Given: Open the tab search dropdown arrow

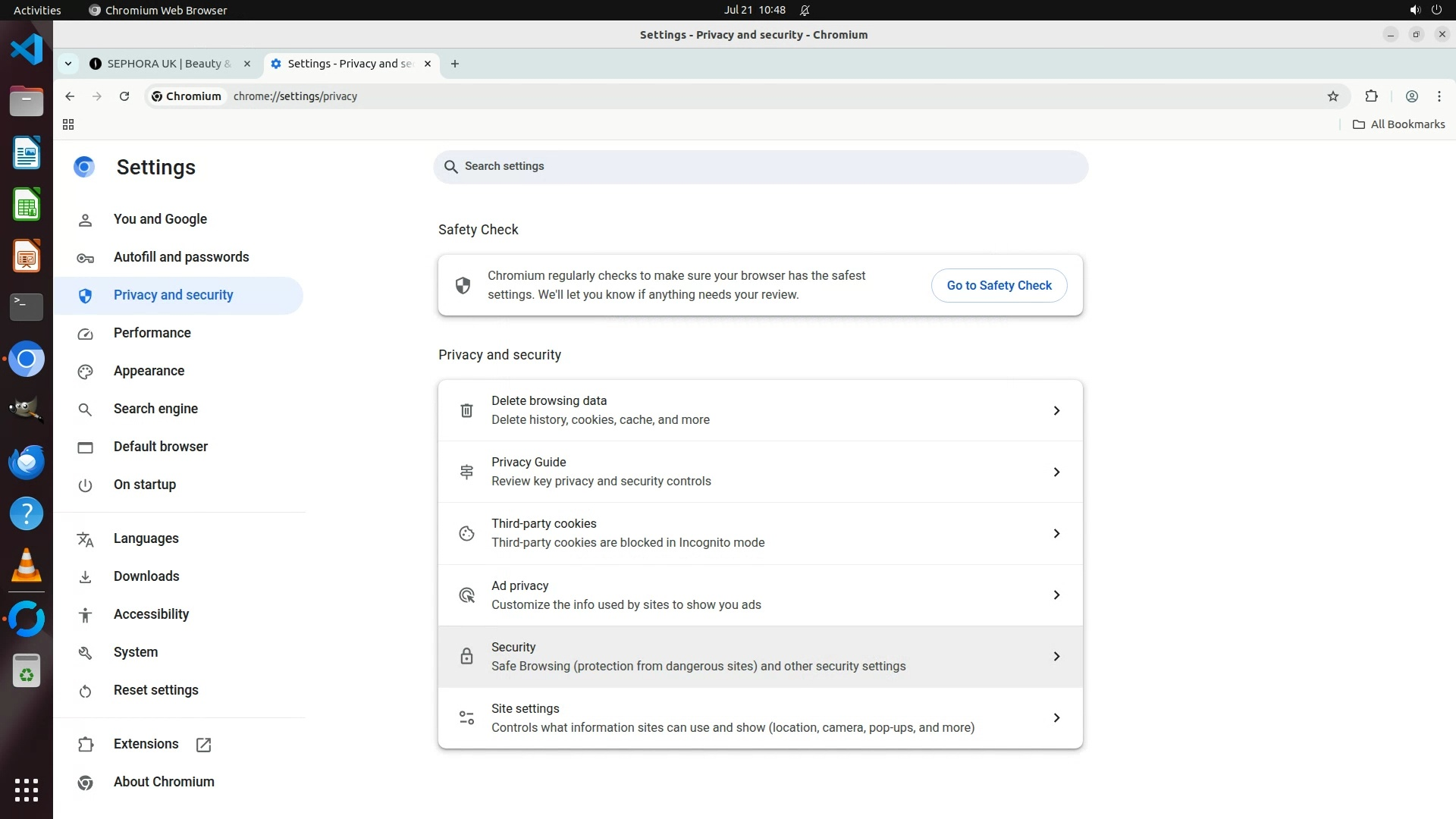Looking at the screenshot, I should coord(68,64).
